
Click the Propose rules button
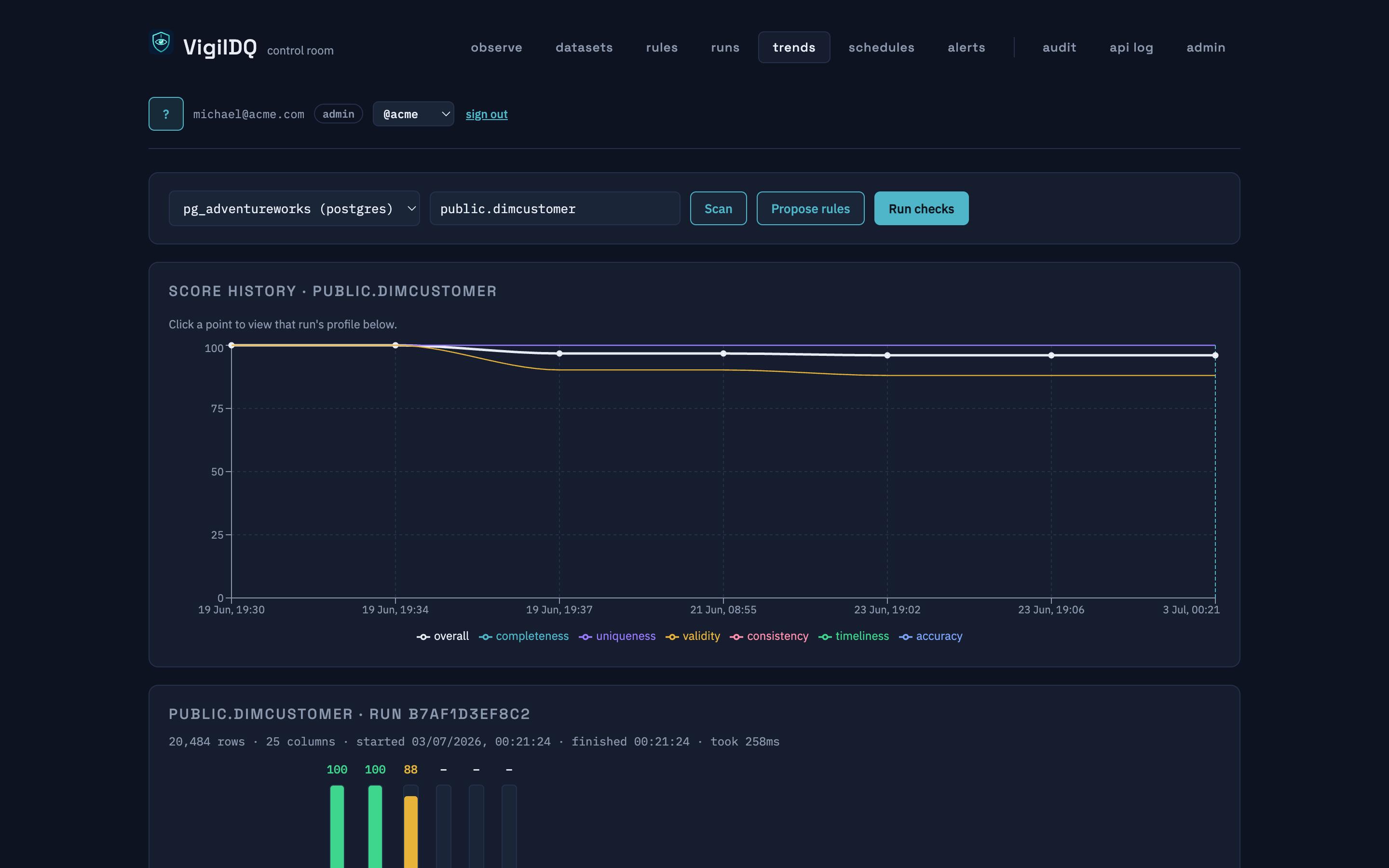810,208
